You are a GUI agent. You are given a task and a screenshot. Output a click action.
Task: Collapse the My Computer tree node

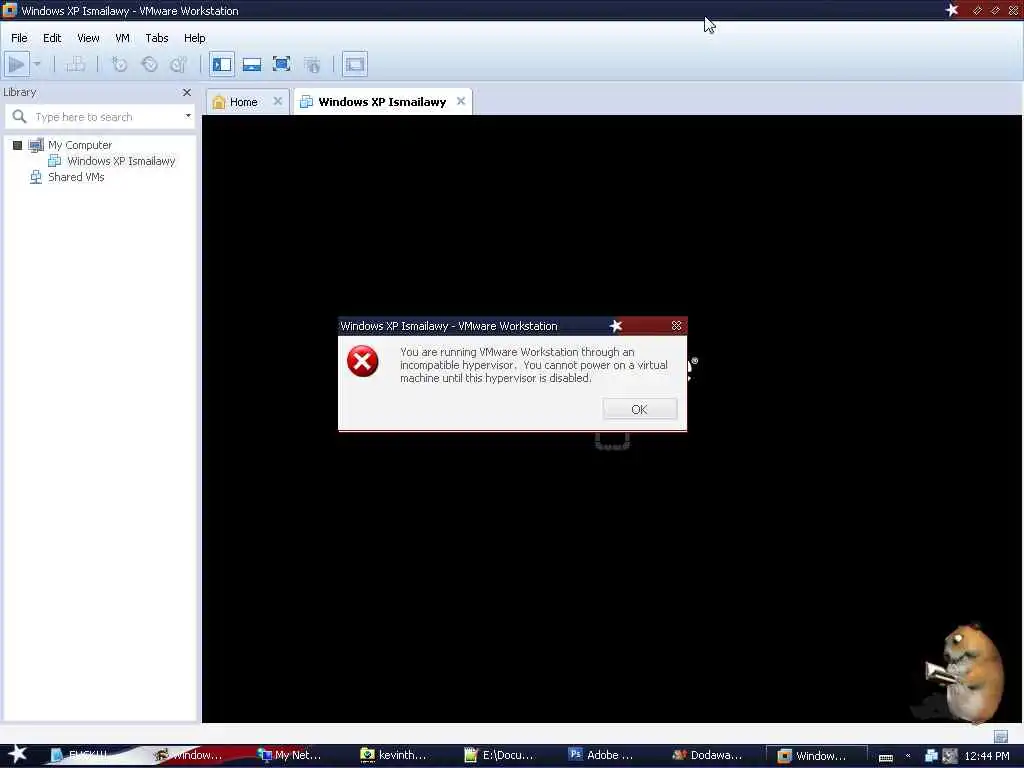click(x=18, y=145)
